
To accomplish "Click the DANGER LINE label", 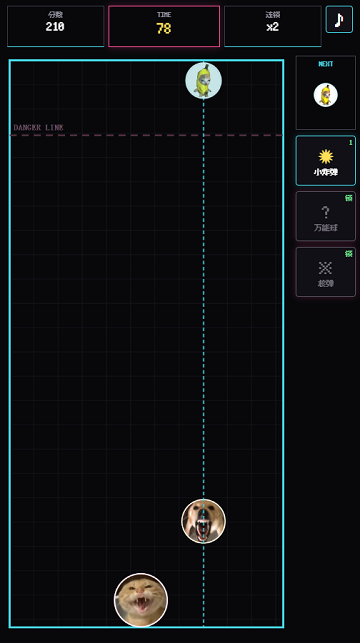I will 39,128.
